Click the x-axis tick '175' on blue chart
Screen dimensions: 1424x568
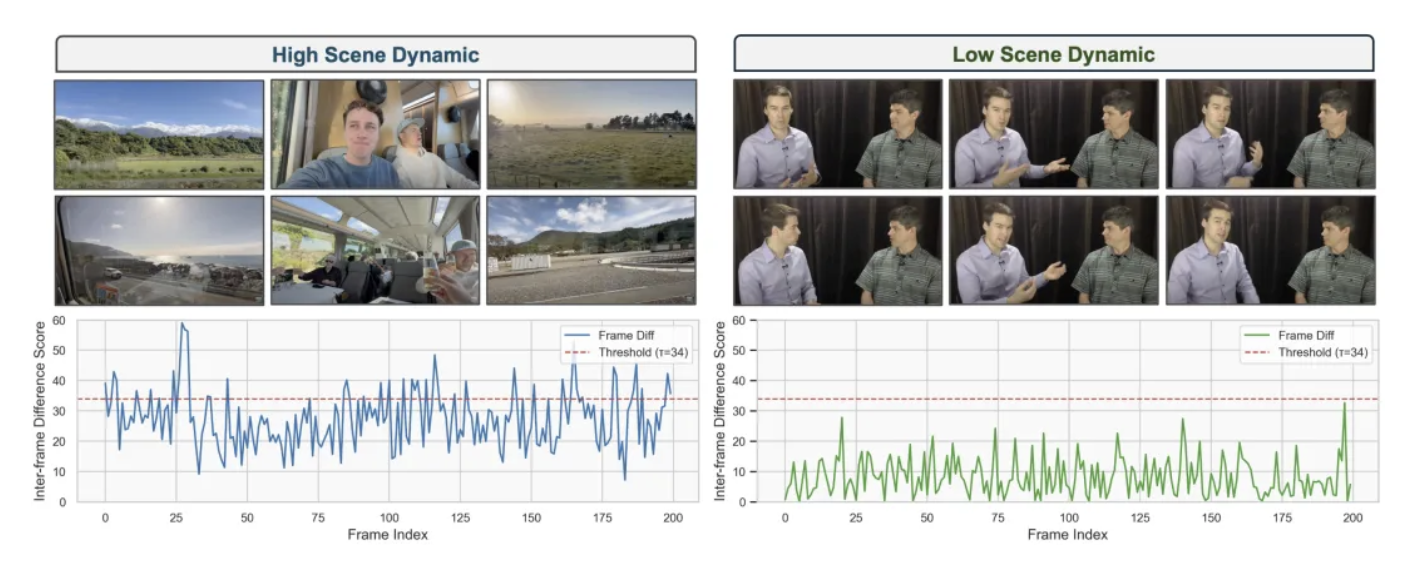(602, 517)
